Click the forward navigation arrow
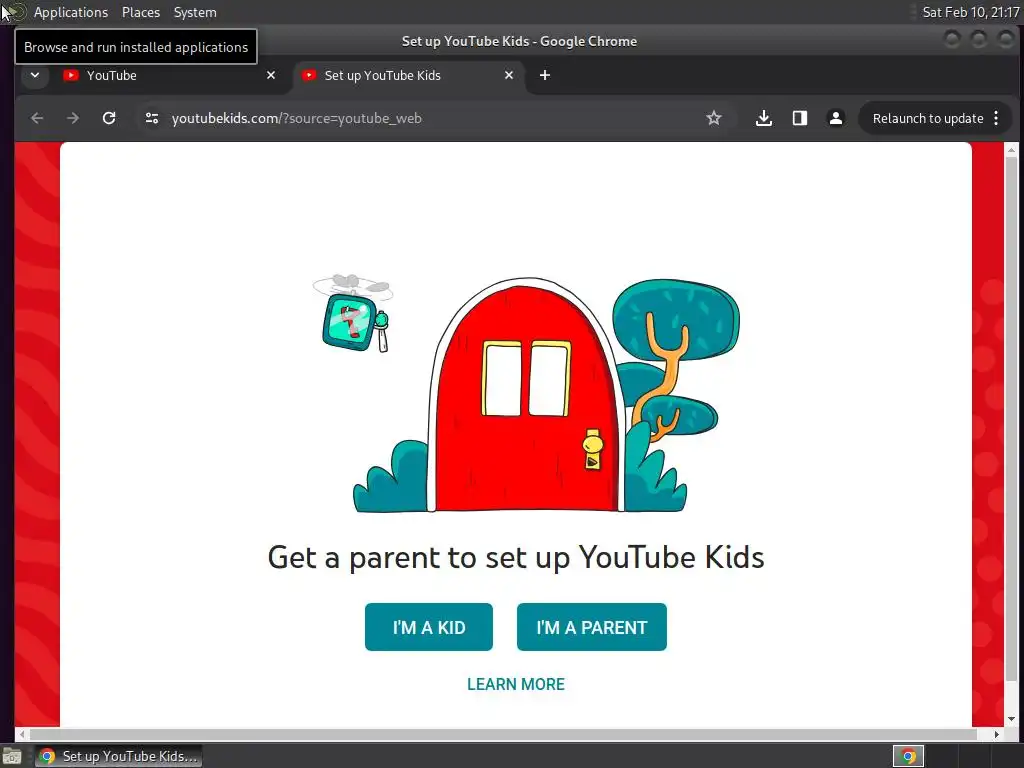The height and width of the screenshot is (768, 1024). coord(72,118)
